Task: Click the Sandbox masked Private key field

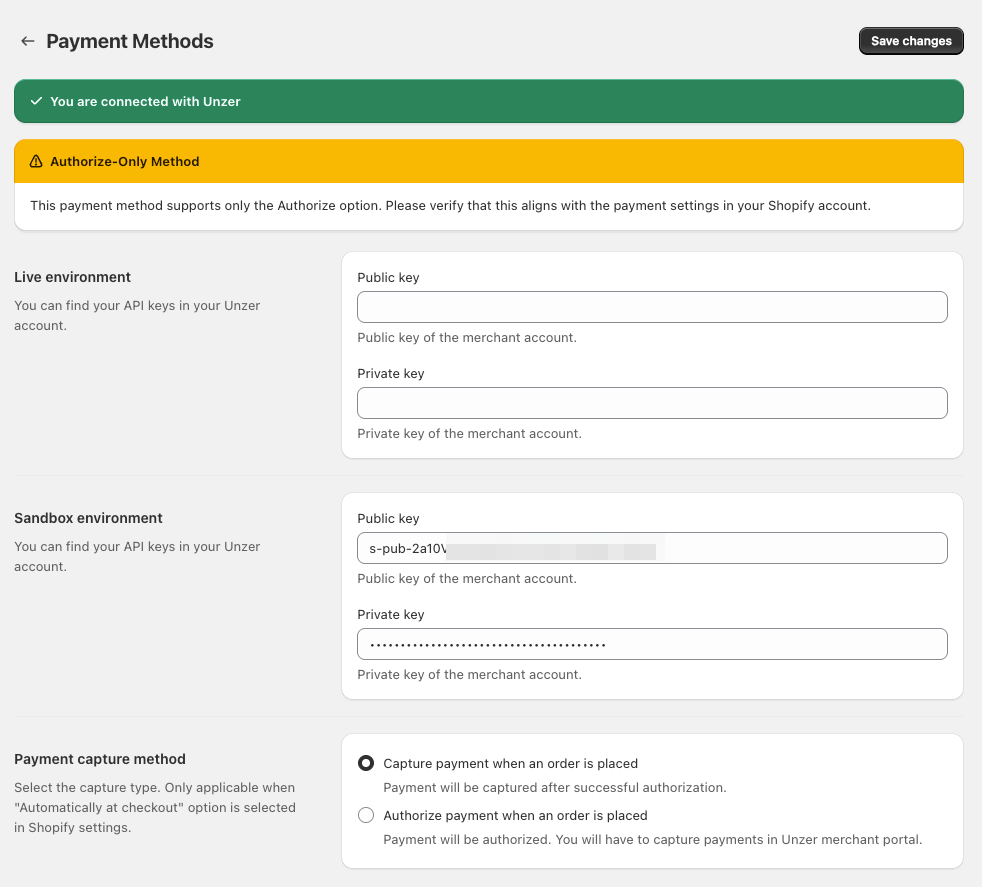Action: tap(652, 644)
